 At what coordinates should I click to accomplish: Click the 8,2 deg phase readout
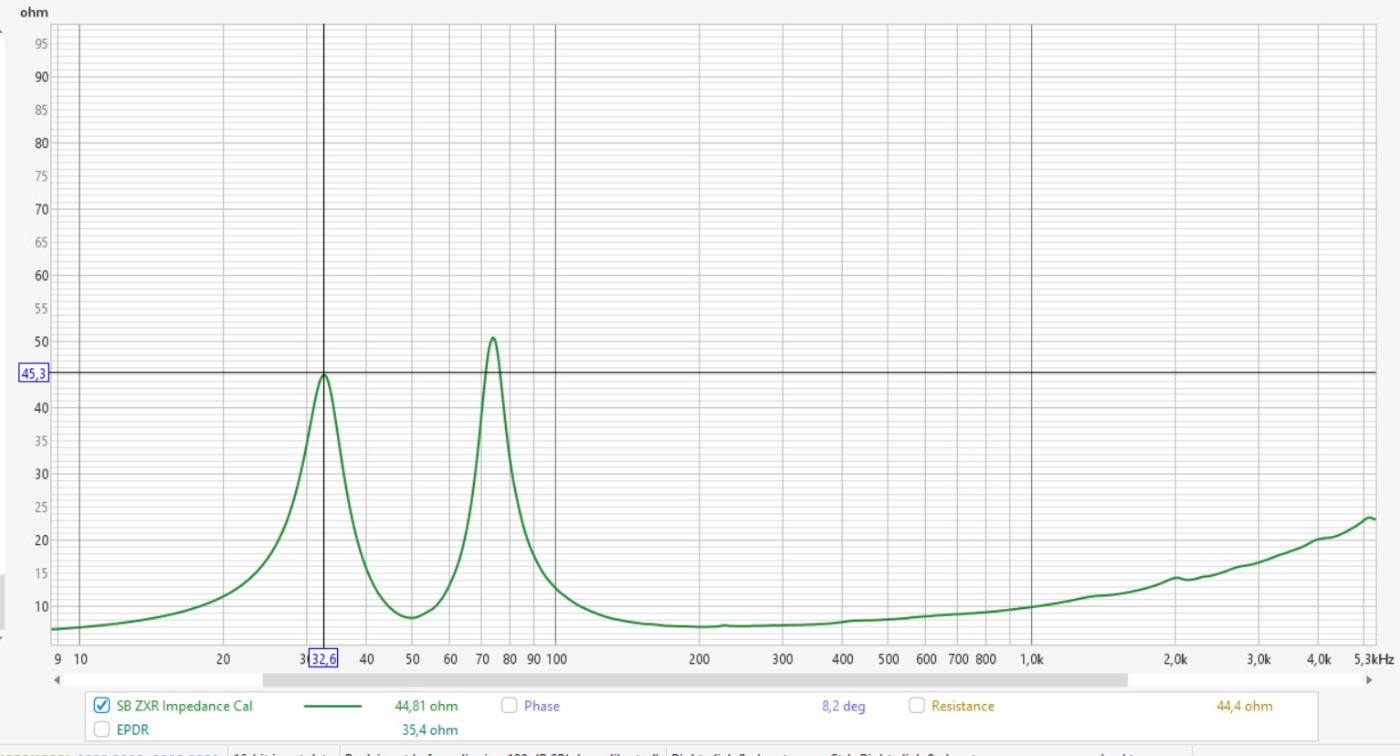(843, 706)
